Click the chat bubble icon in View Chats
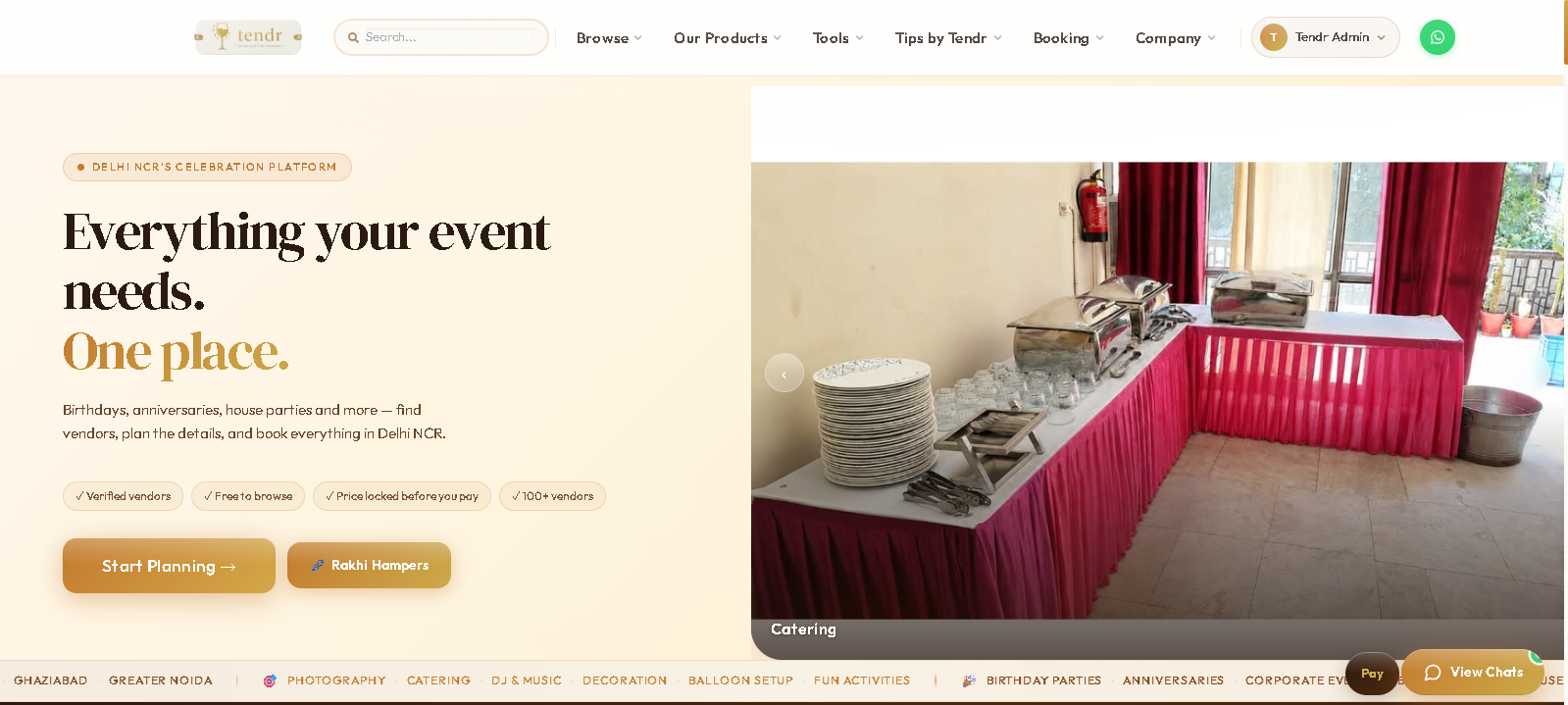This screenshot has width=1568, height=705. [x=1432, y=673]
